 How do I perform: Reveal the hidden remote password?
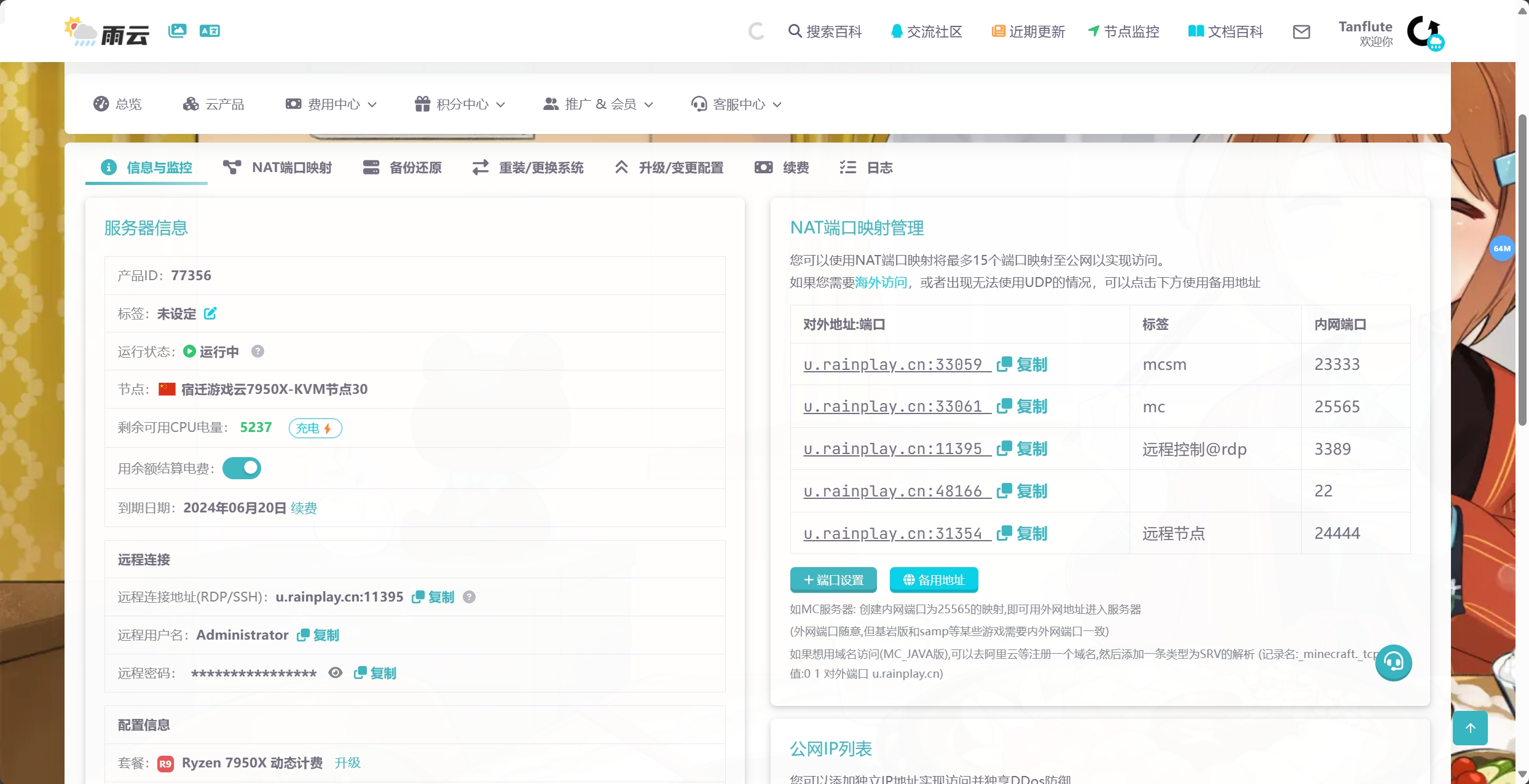click(x=335, y=673)
